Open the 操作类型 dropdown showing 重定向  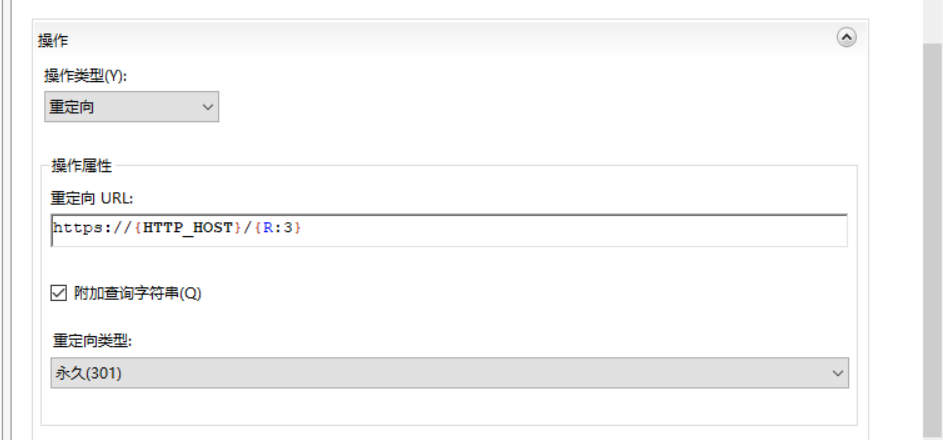click(x=131, y=107)
